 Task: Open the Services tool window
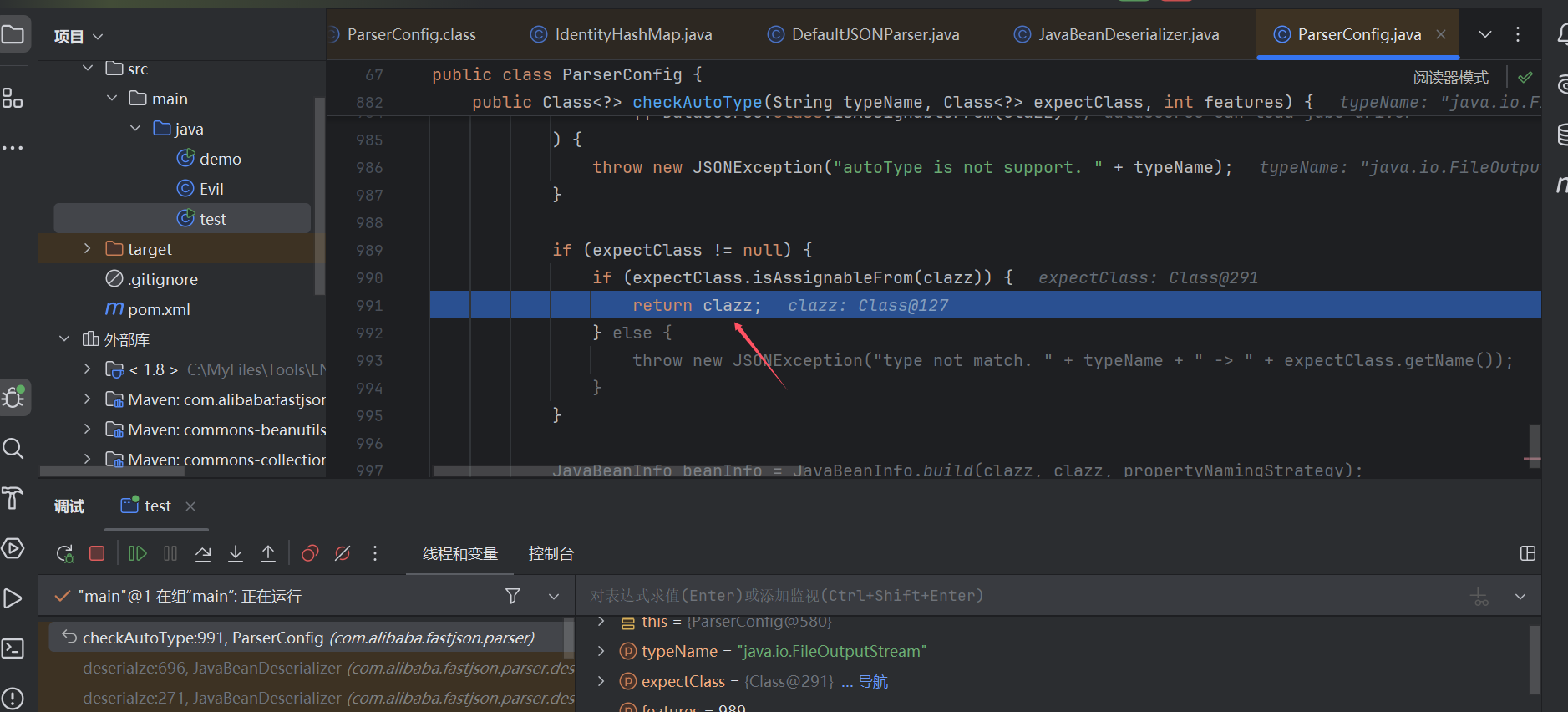coord(13,548)
